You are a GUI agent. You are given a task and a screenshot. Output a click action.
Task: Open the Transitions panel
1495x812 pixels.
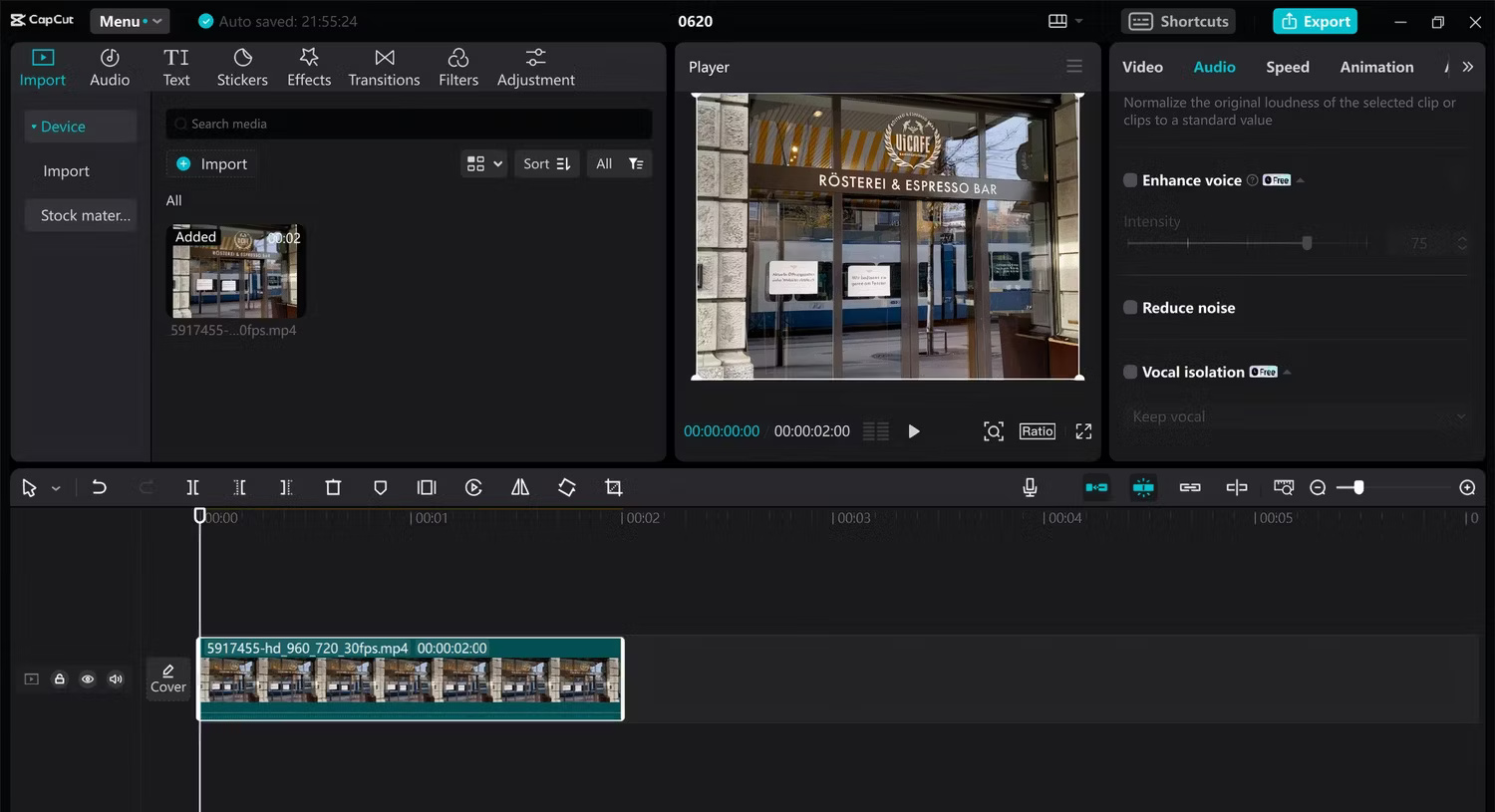[x=384, y=66]
